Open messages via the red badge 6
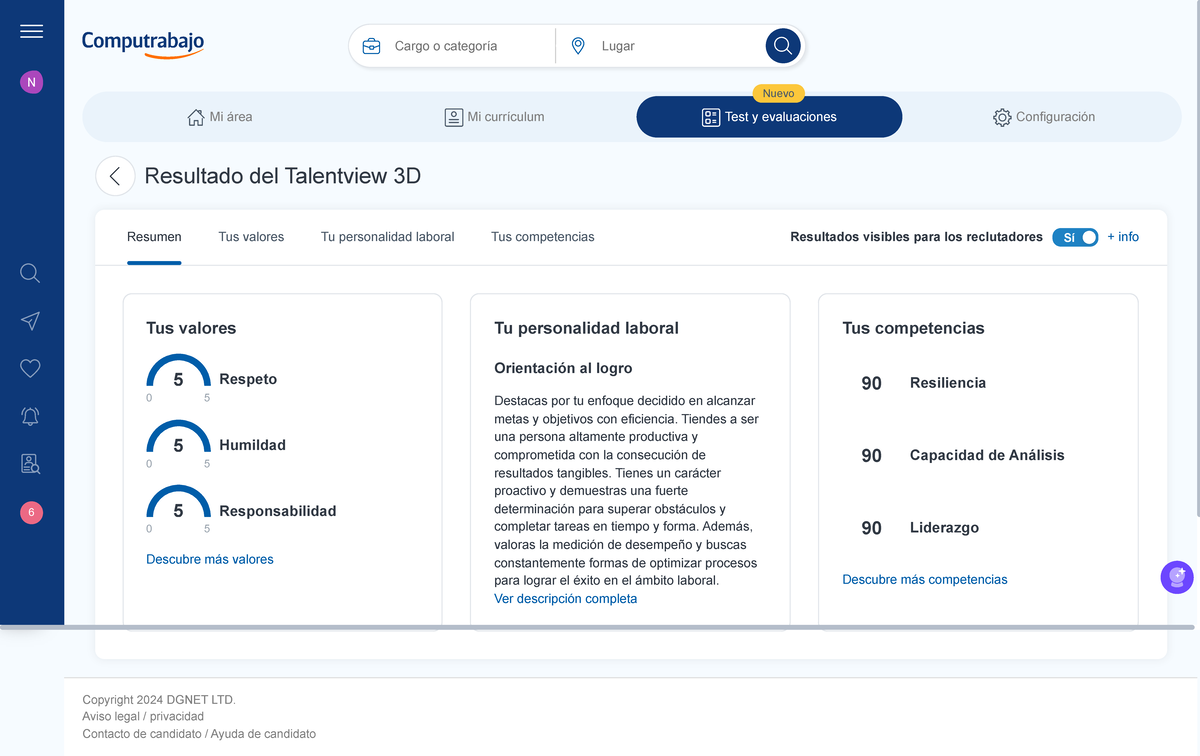Viewport: 1200px width, 756px height. pos(31,512)
